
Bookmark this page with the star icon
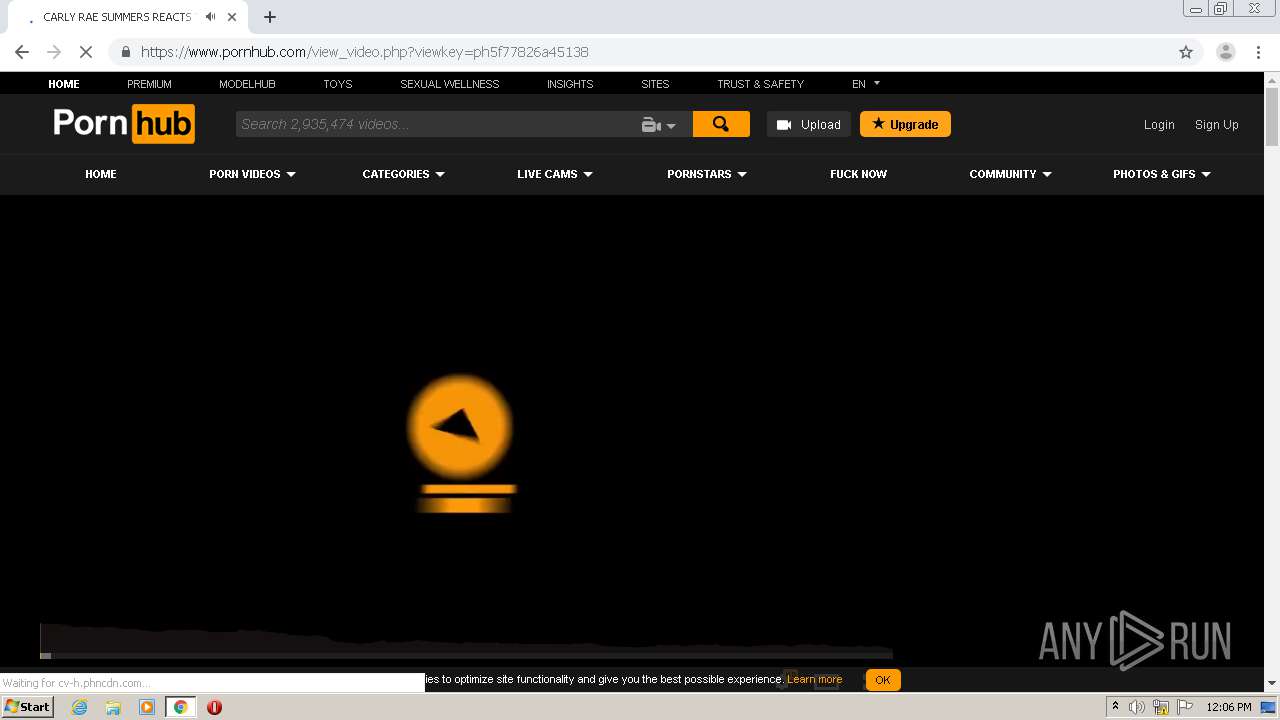1186,52
